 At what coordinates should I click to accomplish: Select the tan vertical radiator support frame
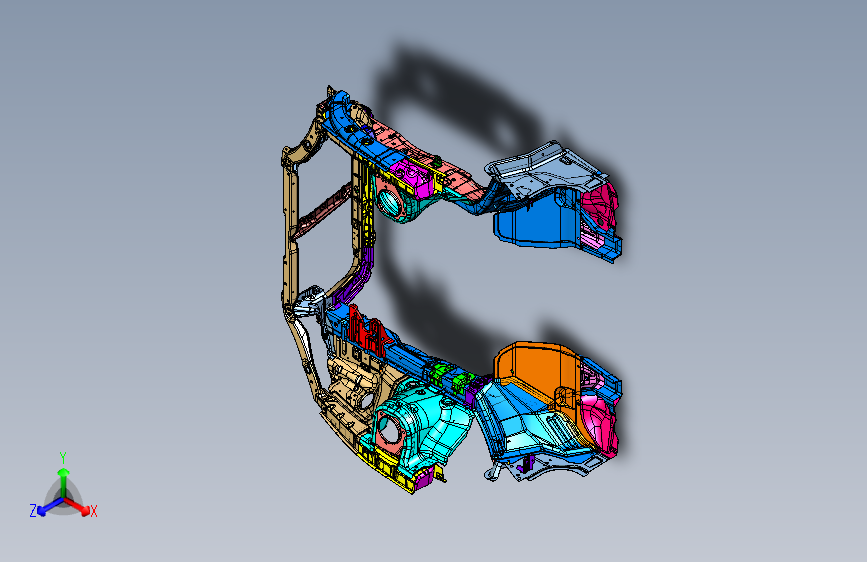(x=290, y=221)
